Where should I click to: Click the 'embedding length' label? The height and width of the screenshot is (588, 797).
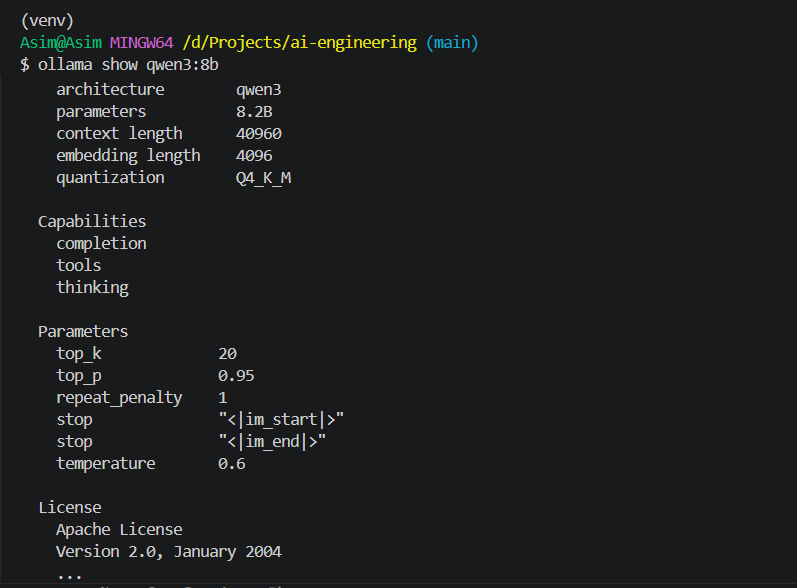pos(128,156)
